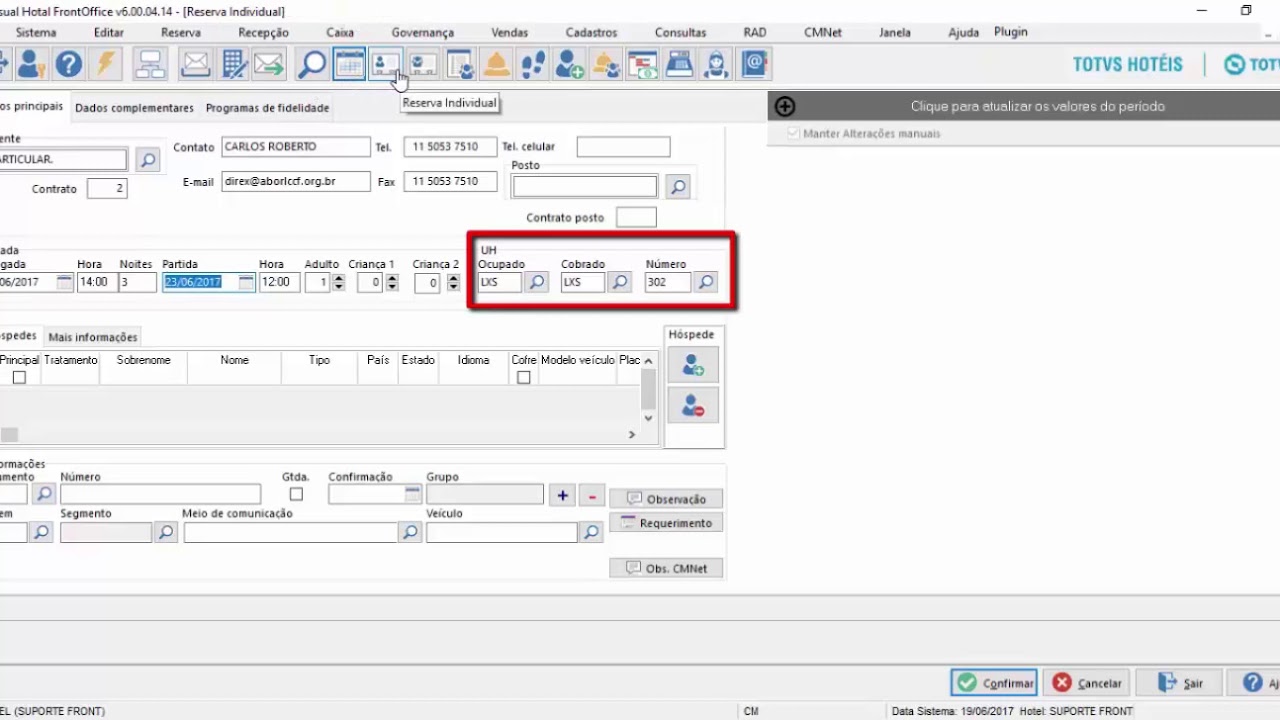Viewport: 1280px width, 720px height.
Task: Click the housekeeper toolbar icon
Action: (717, 64)
